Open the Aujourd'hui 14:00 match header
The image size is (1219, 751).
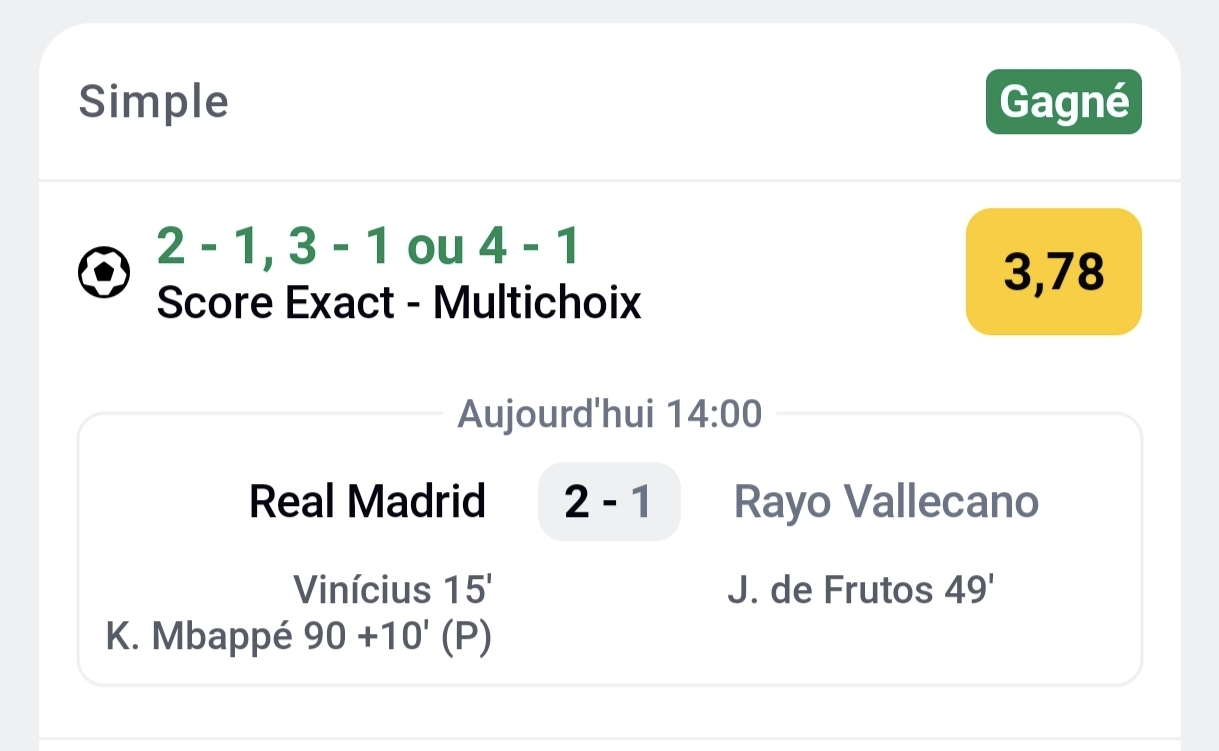coord(609,413)
